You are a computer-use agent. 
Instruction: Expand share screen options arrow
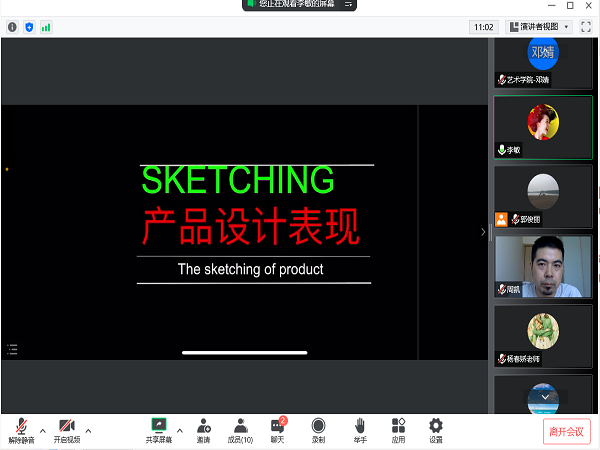179,431
